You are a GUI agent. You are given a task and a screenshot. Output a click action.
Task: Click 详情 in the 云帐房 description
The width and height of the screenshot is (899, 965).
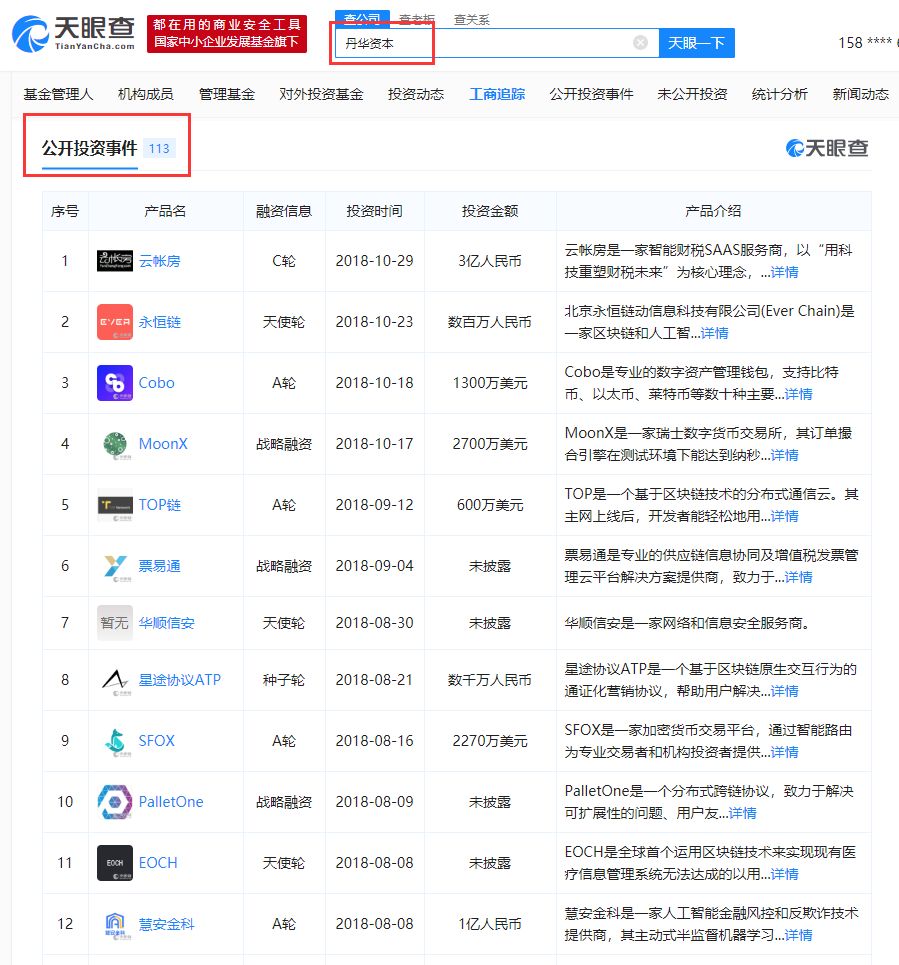[785, 272]
